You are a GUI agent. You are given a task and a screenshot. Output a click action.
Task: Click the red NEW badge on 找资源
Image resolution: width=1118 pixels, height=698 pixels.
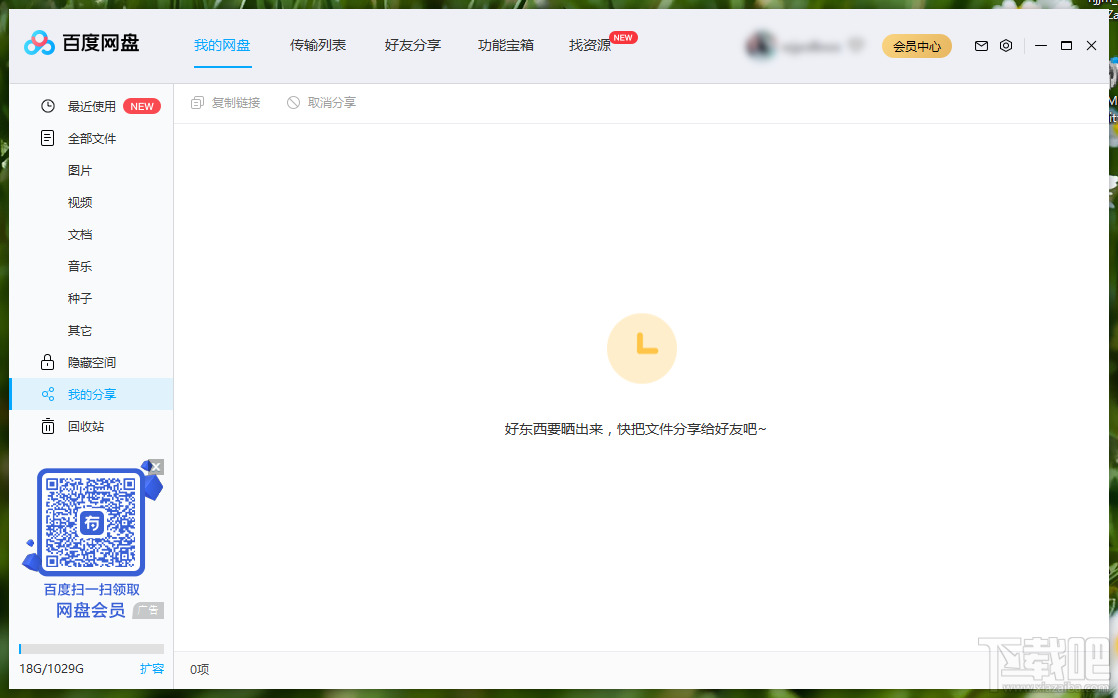pos(623,38)
